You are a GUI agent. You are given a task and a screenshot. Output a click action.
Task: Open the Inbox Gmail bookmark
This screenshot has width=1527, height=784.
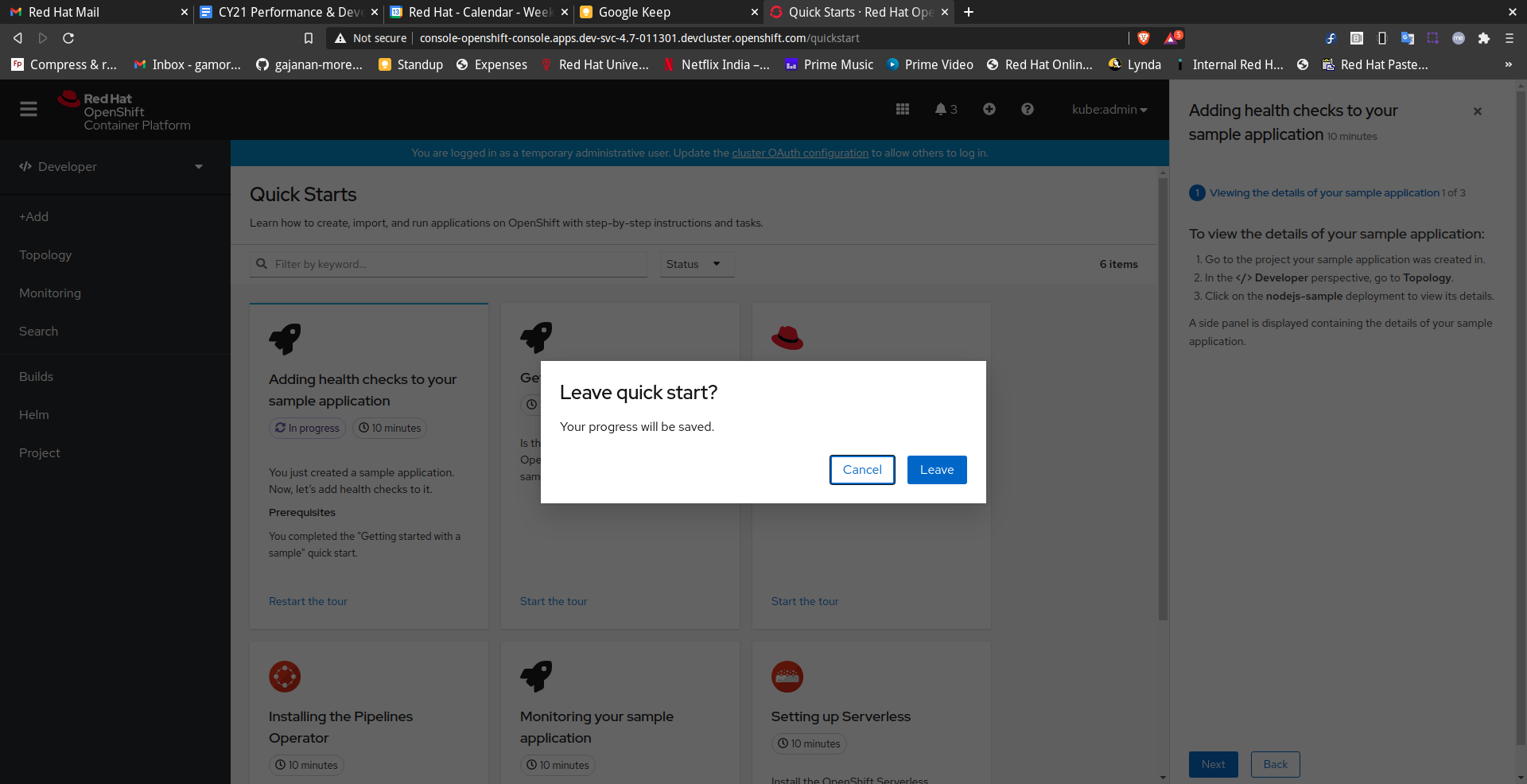[187, 64]
